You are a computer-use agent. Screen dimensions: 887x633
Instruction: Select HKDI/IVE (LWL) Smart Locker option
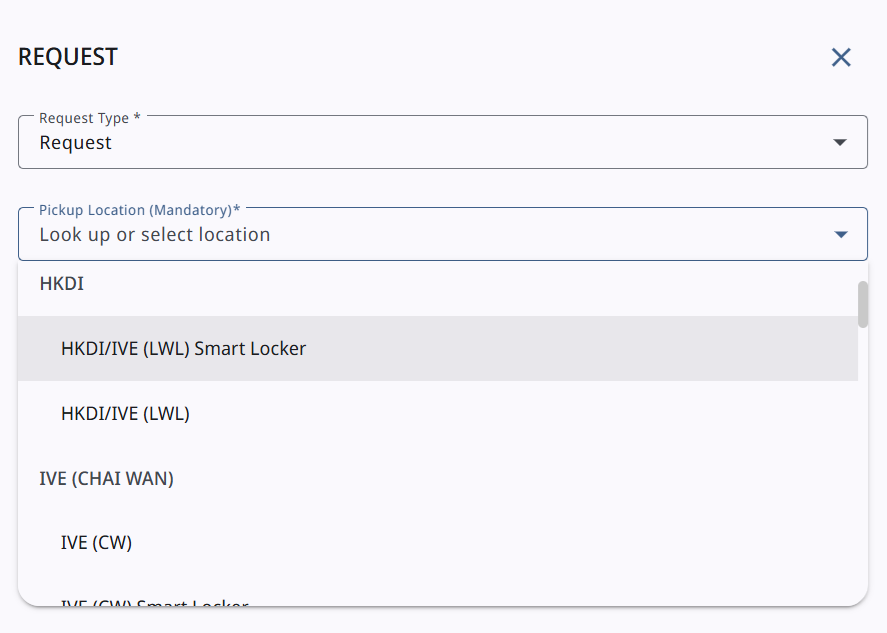(183, 349)
